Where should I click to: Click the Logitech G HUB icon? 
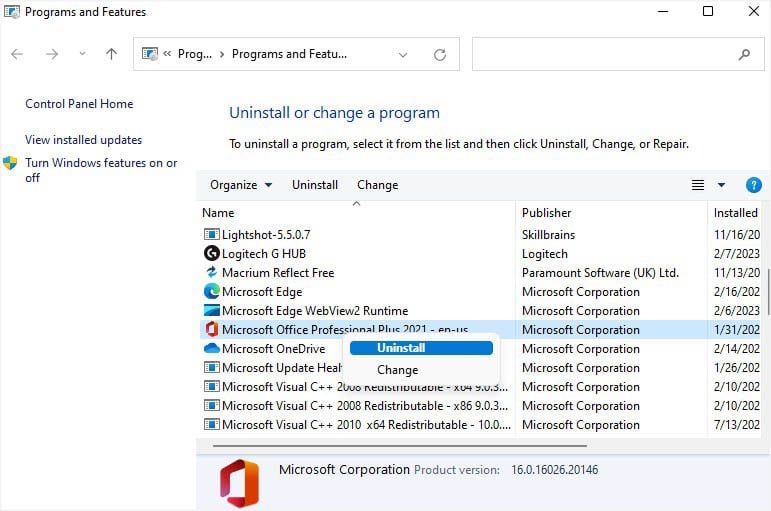click(211, 253)
